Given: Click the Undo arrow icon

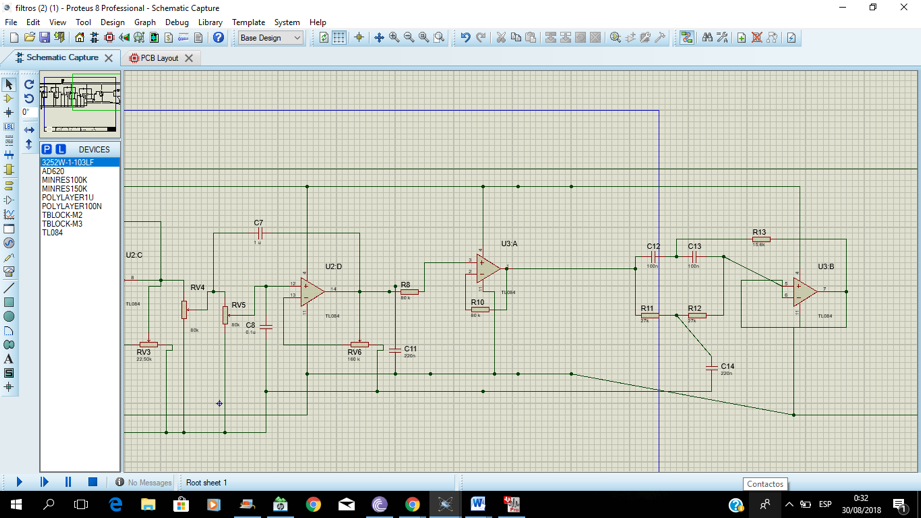Looking at the screenshot, I should tap(465, 38).
